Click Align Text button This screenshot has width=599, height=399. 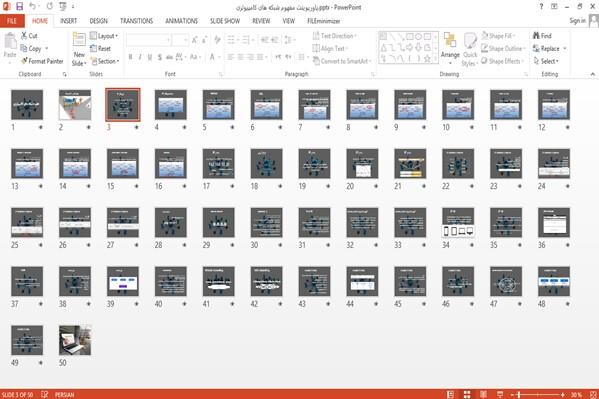tap(330, 49)
